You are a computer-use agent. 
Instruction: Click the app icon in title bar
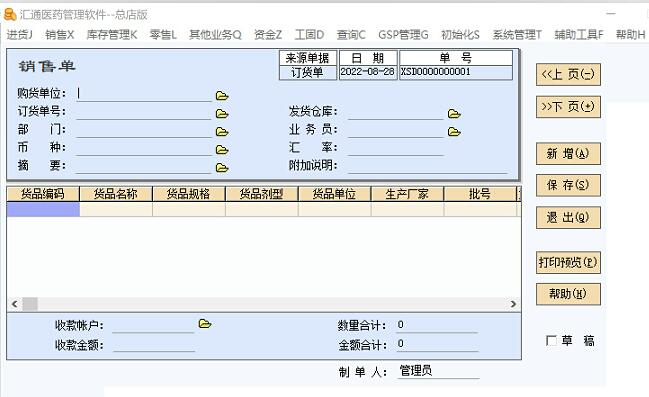pos(10,14)
